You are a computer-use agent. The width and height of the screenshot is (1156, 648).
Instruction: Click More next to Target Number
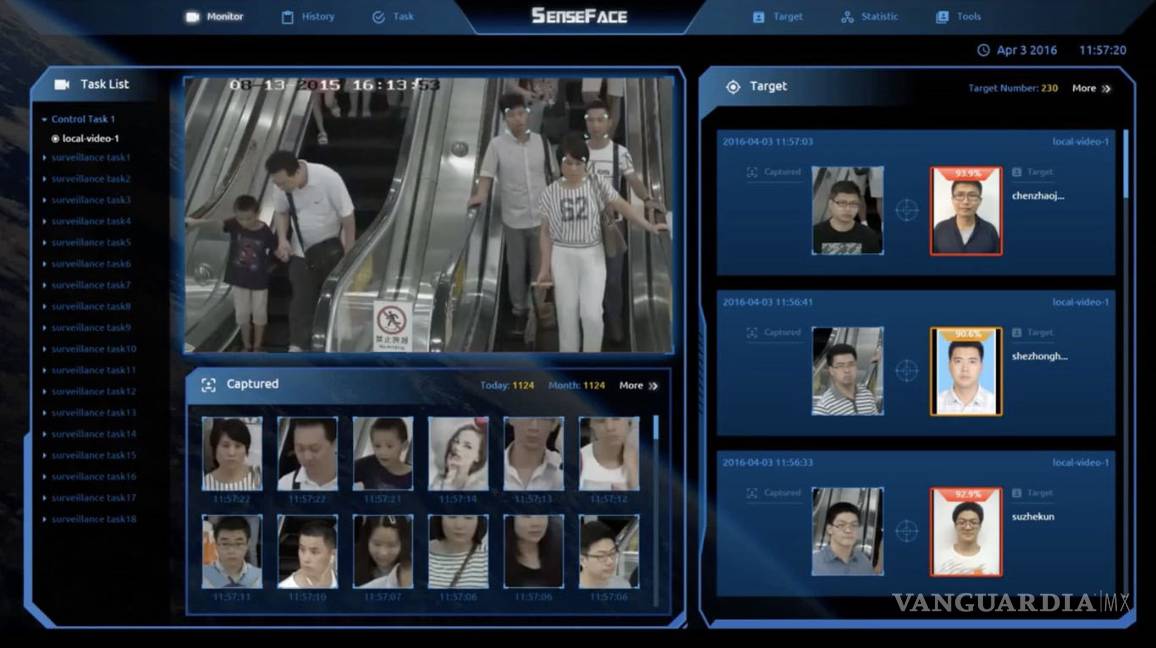pos(1090,88)
